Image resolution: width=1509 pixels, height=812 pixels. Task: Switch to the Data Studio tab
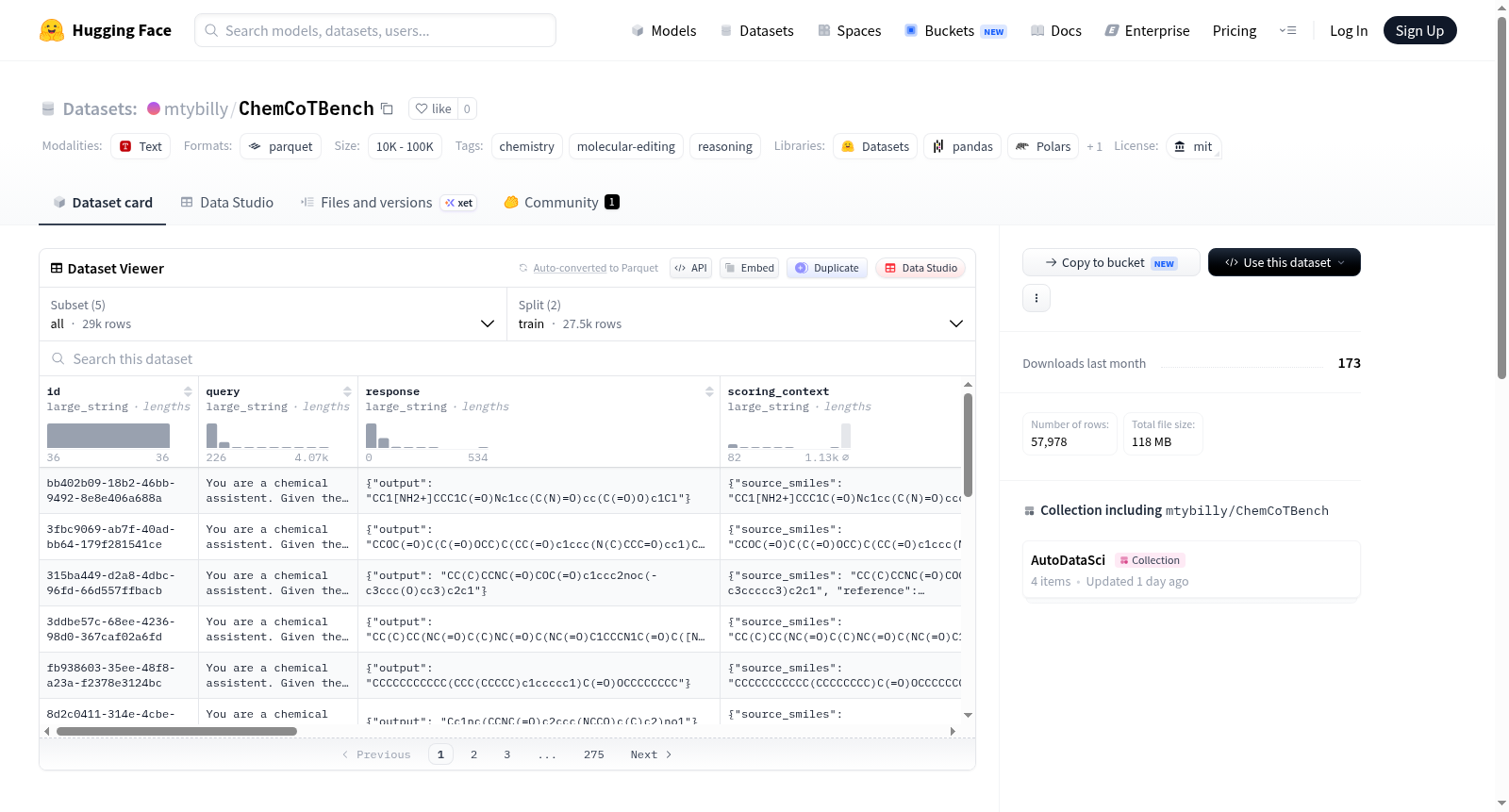pos(227,202)
